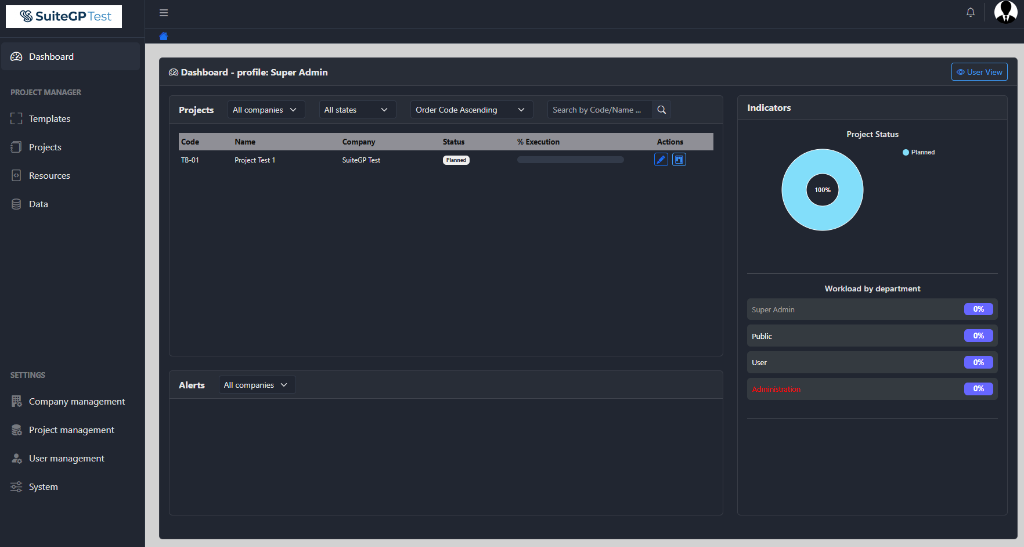Click the System sliders icon
This screenshot has width=1024, height=547.
pyautogui.click(x=16, y=487)
